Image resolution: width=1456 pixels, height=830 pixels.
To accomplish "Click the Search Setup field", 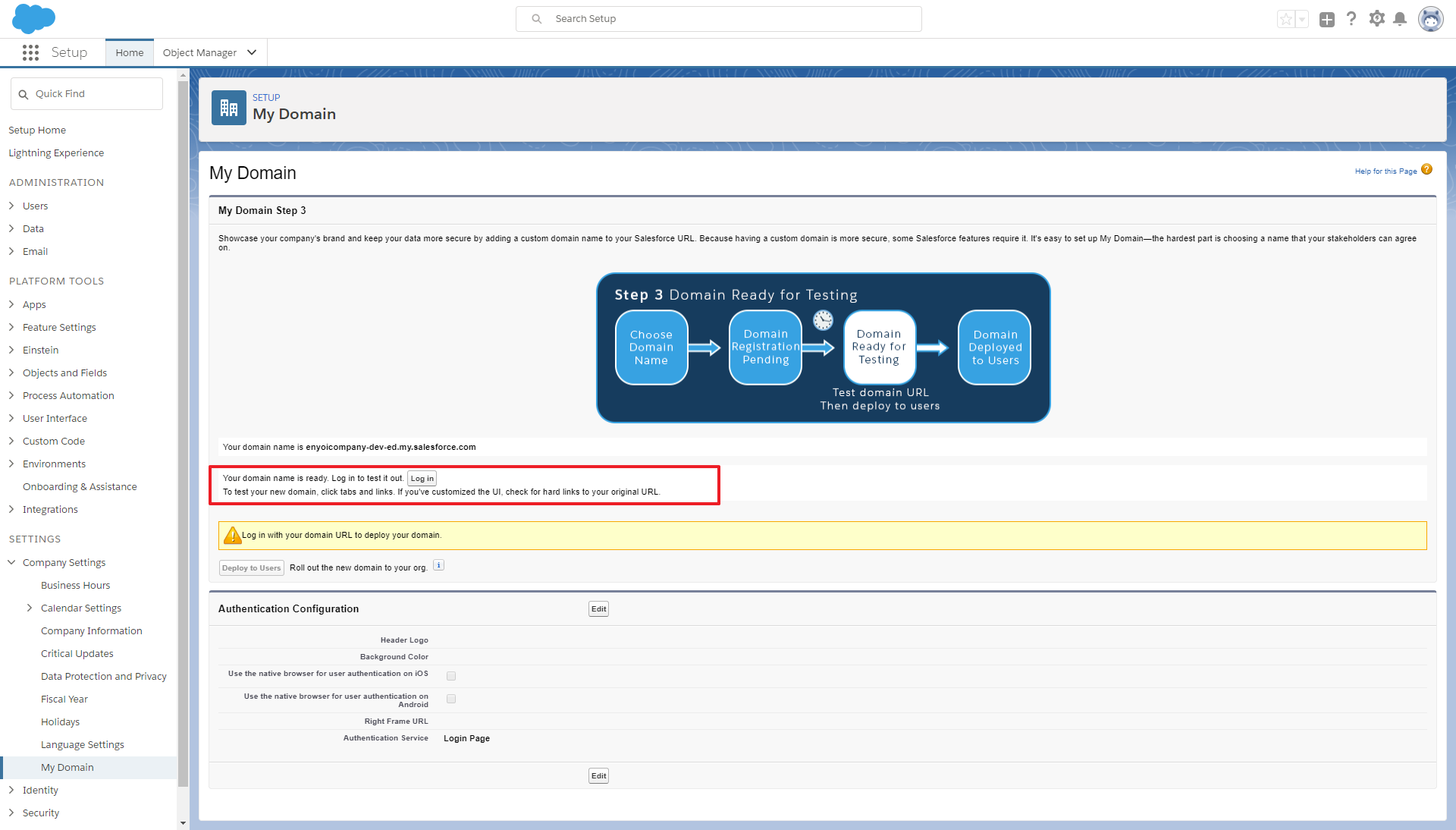I will click(719, 19).
